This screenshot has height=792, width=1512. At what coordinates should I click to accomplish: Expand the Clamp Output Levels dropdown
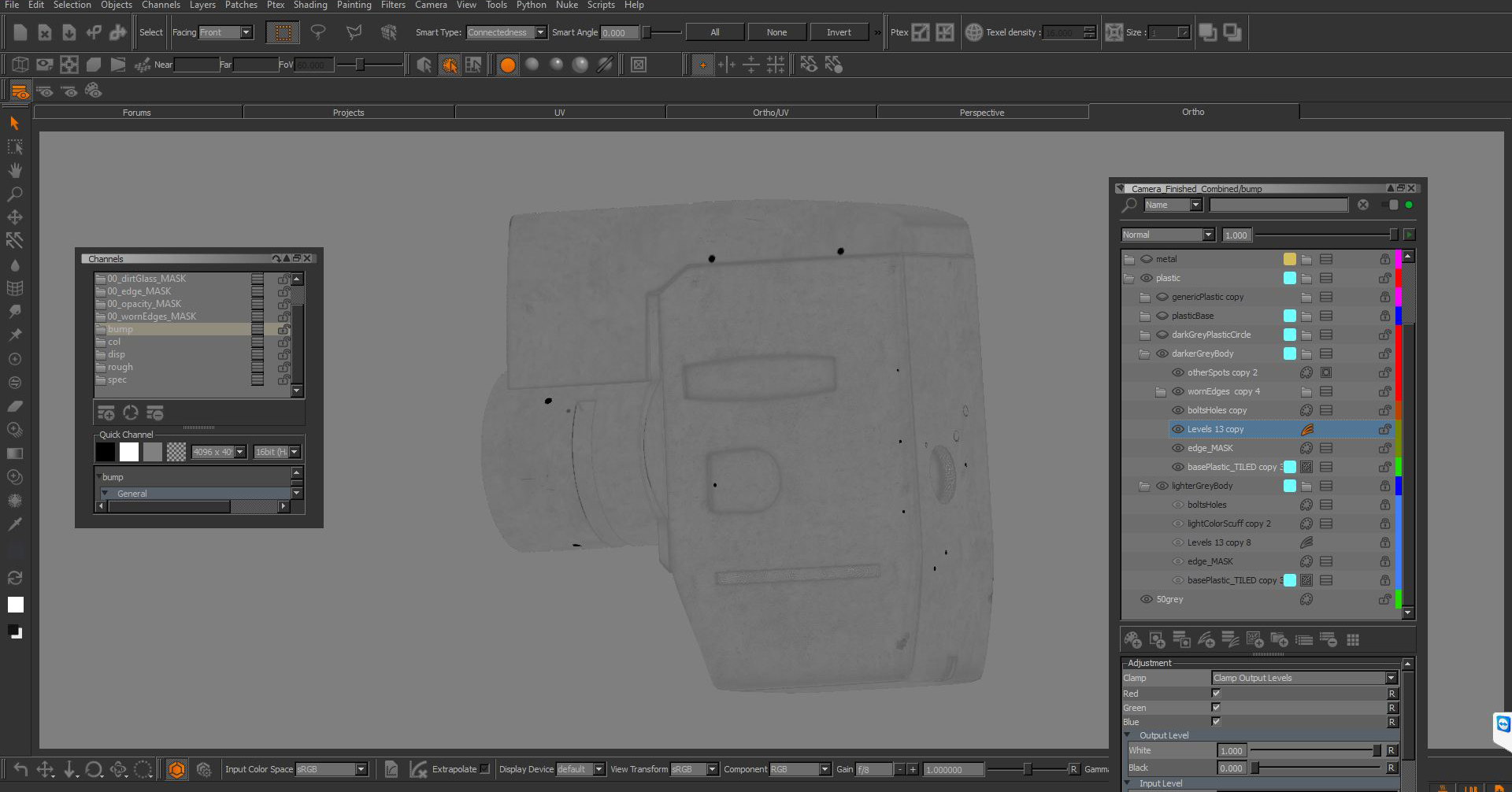1304,678
